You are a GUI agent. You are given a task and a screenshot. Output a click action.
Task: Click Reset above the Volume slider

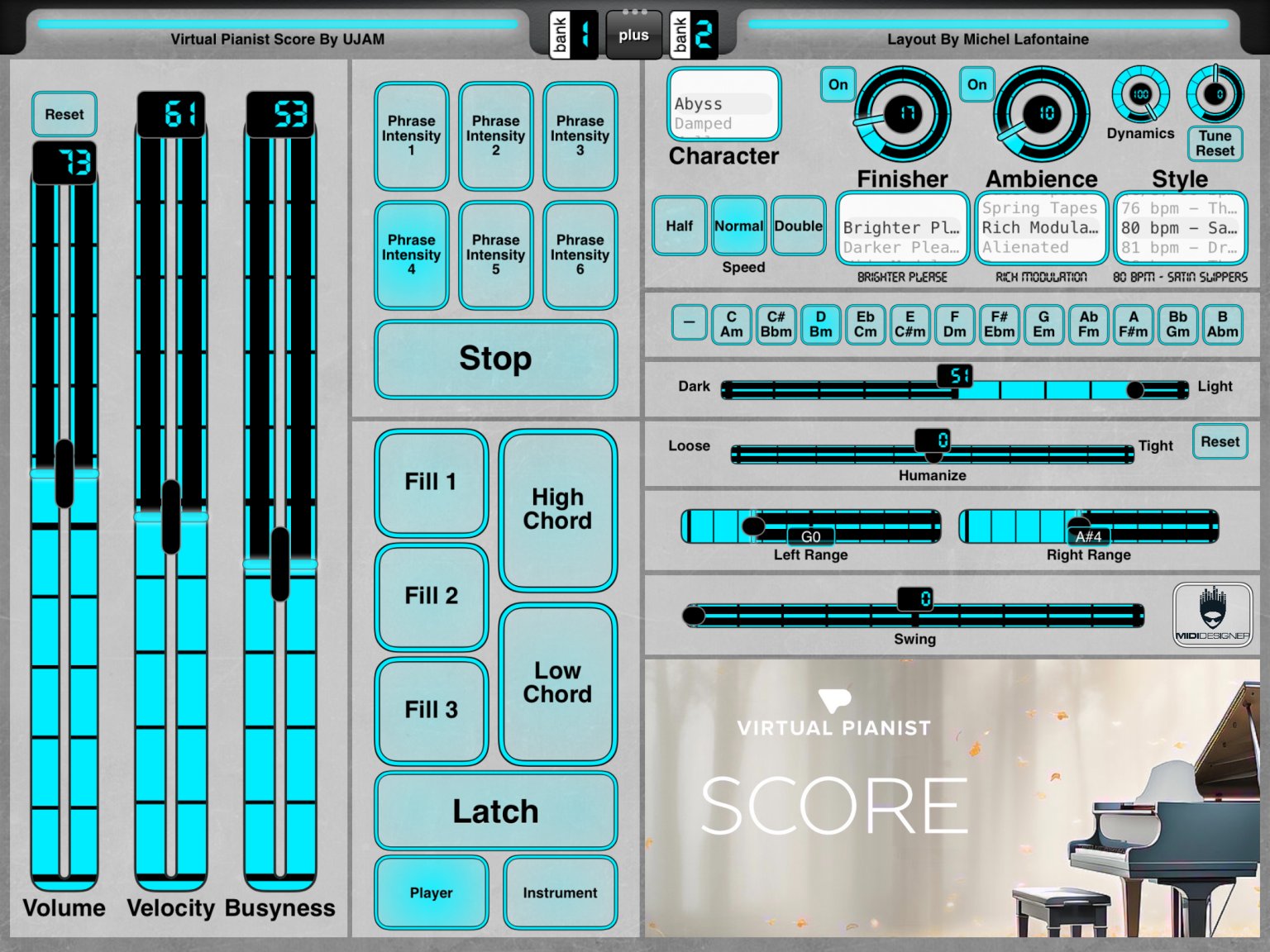point(64,114)
